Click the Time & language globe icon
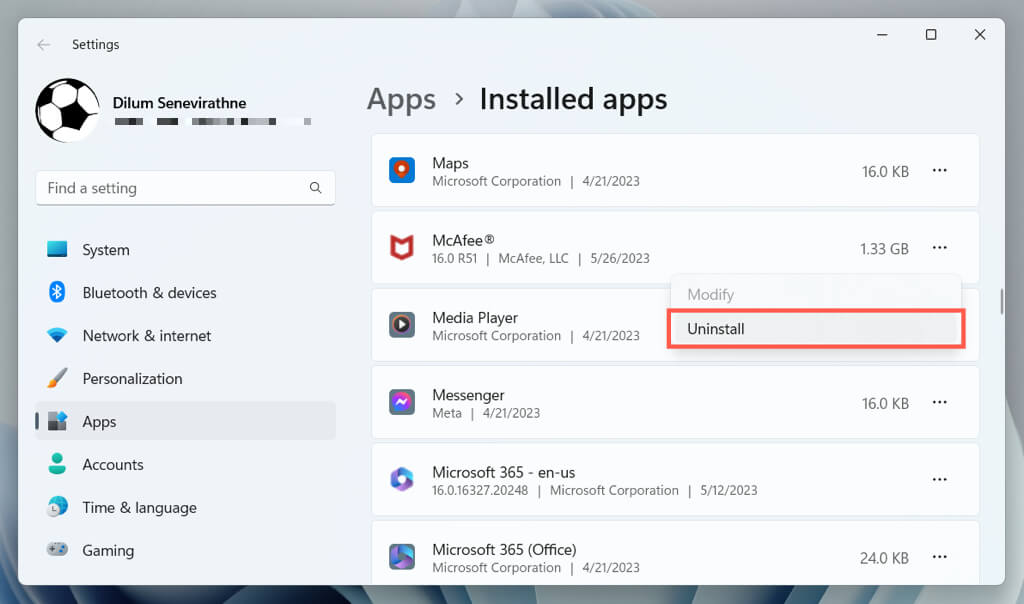 coord(57,507)
